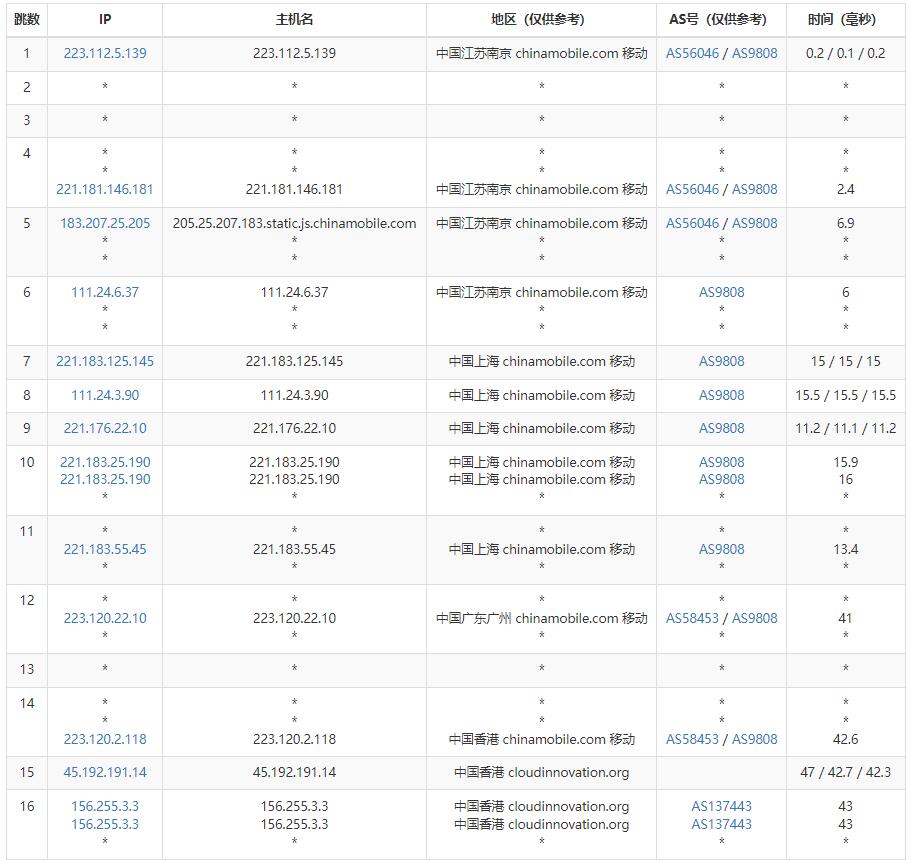
Task: Select hostname 205.25.207.183.static.js.chinamobile.com
Action: (294, 223)
